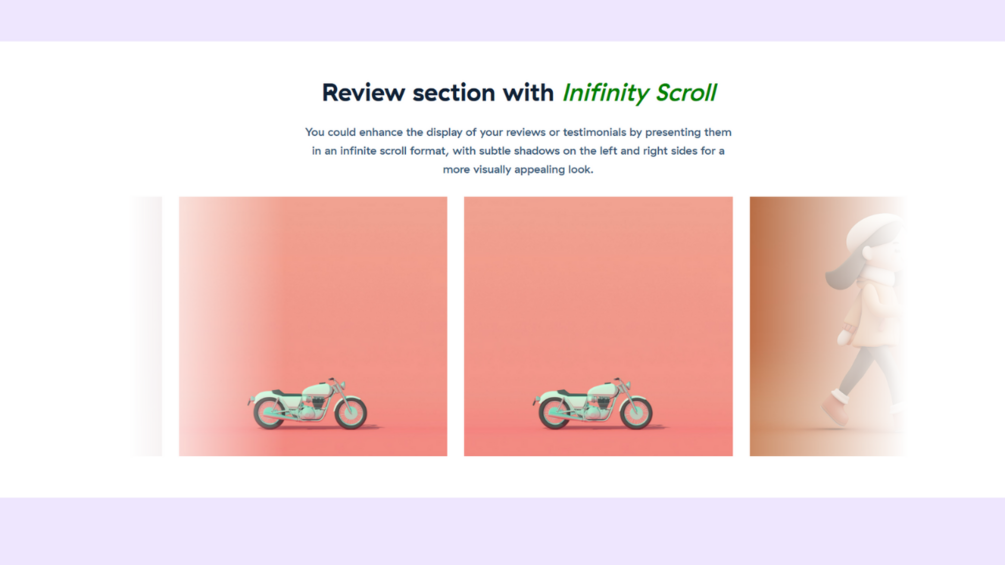
Task: Click the word 'testimonials' in description
Action: click(594, 132)
